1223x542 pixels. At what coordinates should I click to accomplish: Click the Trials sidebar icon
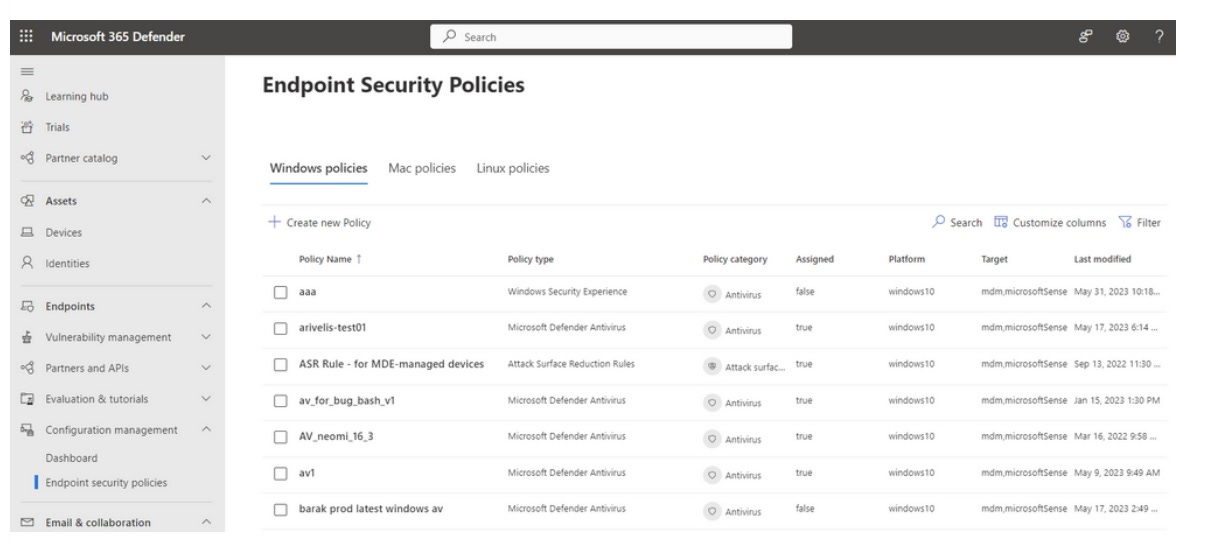[x=27, y=127]
